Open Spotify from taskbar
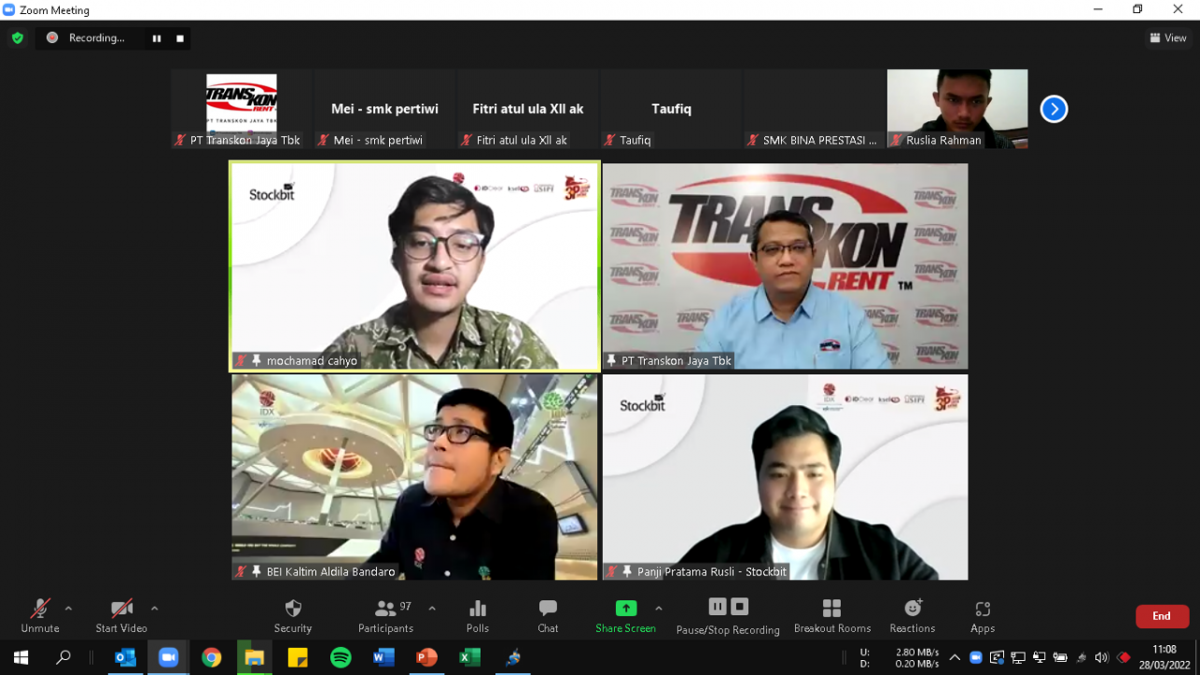The height and width of the screenshot is (675, 1200). pos(341,657)
